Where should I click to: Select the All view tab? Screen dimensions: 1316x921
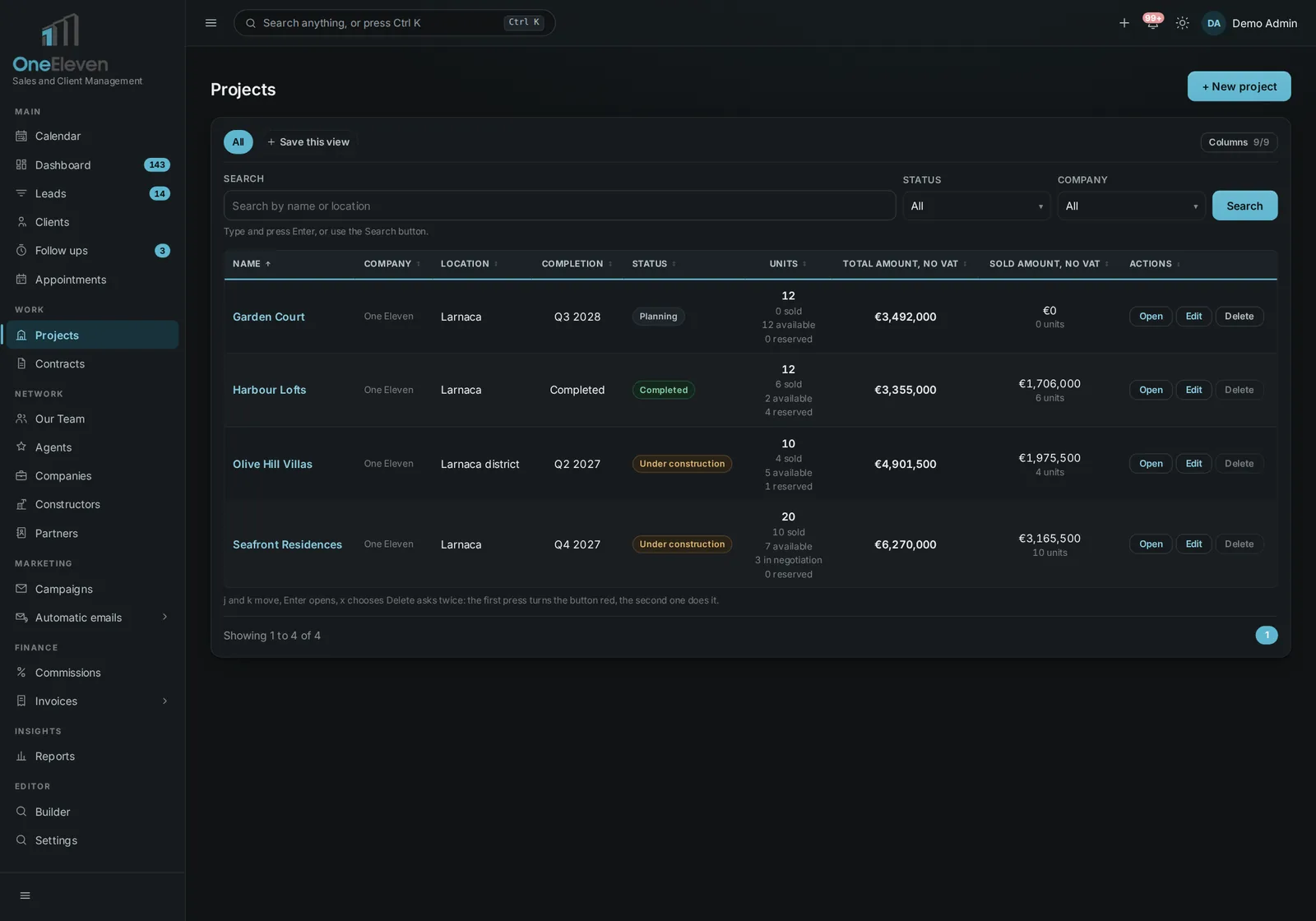tap(238, 142)
